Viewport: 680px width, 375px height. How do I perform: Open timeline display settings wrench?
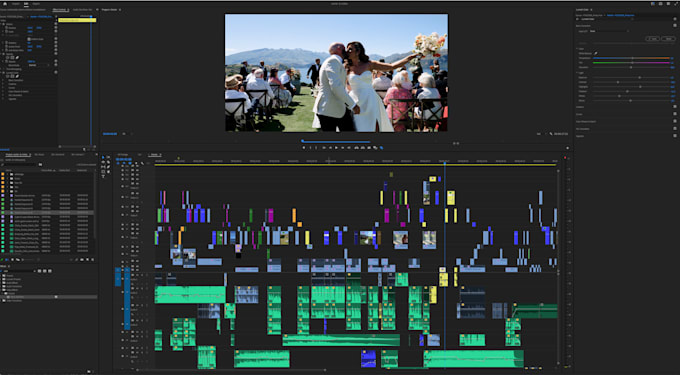tap(142, 163)
